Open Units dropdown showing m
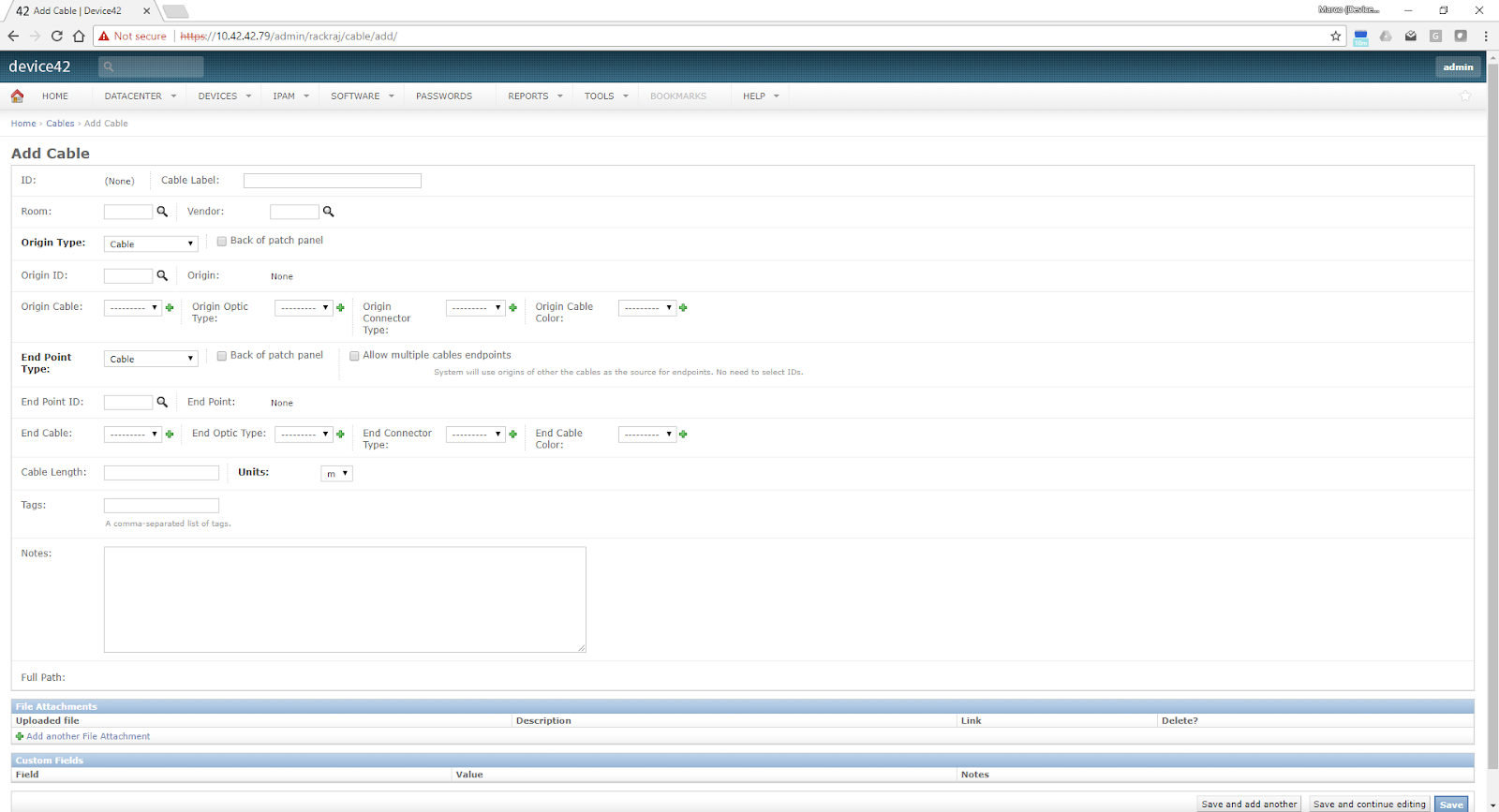Screen dimensions: 1499x812 pos(336,473)
